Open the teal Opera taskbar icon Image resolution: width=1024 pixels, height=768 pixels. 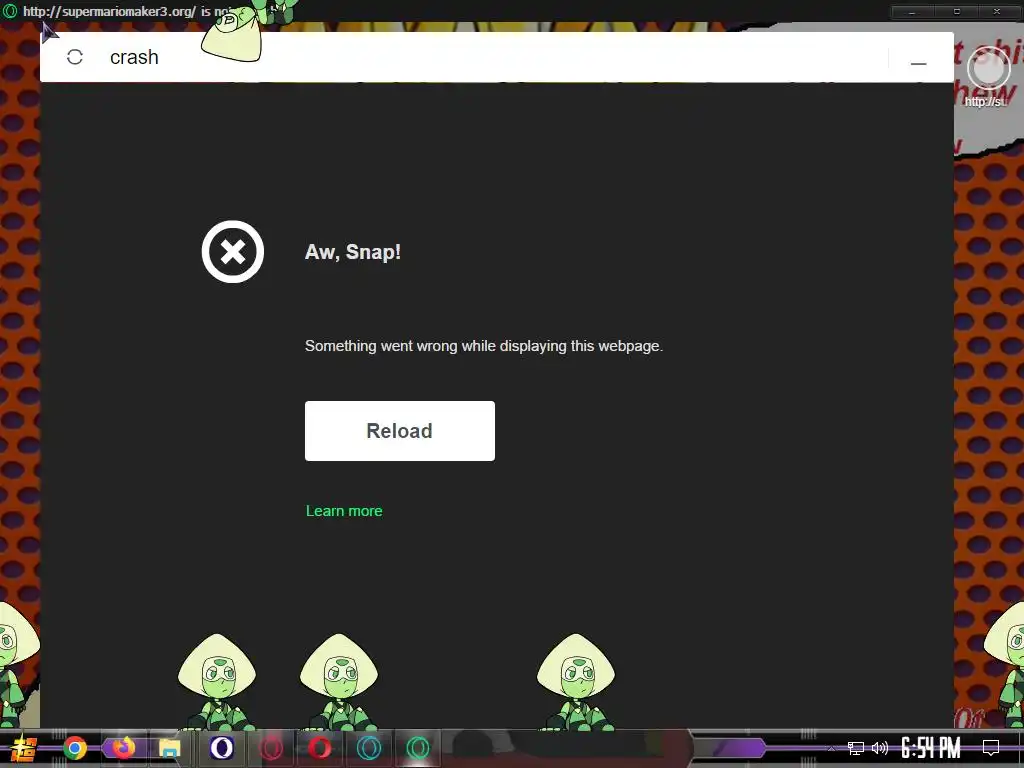click(369, 748)
